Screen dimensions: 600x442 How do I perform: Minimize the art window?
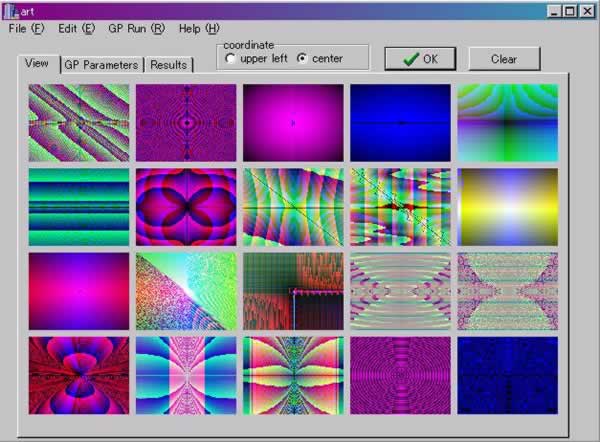(554, 11)
